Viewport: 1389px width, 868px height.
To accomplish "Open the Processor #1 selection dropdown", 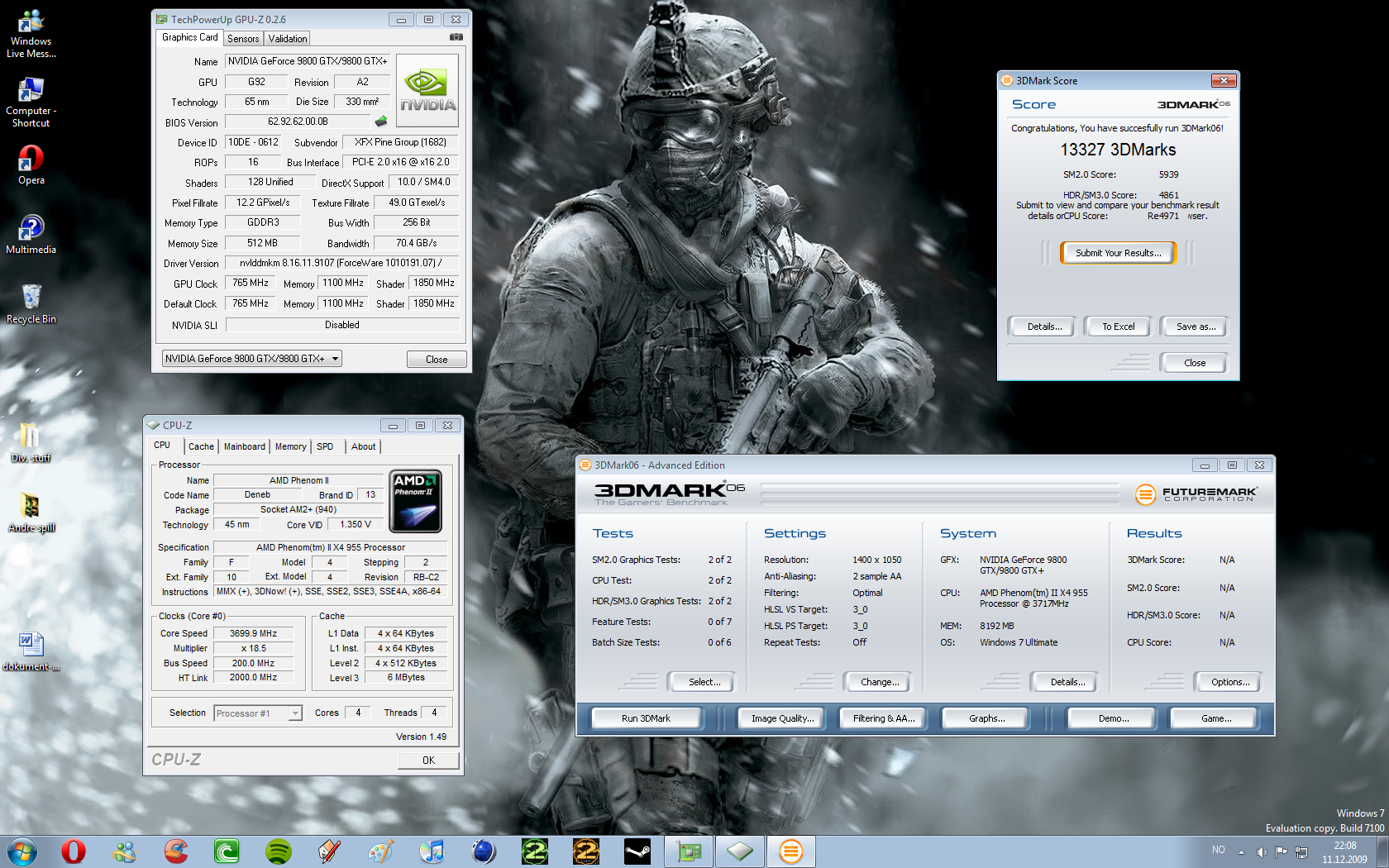I will [258, 713].
